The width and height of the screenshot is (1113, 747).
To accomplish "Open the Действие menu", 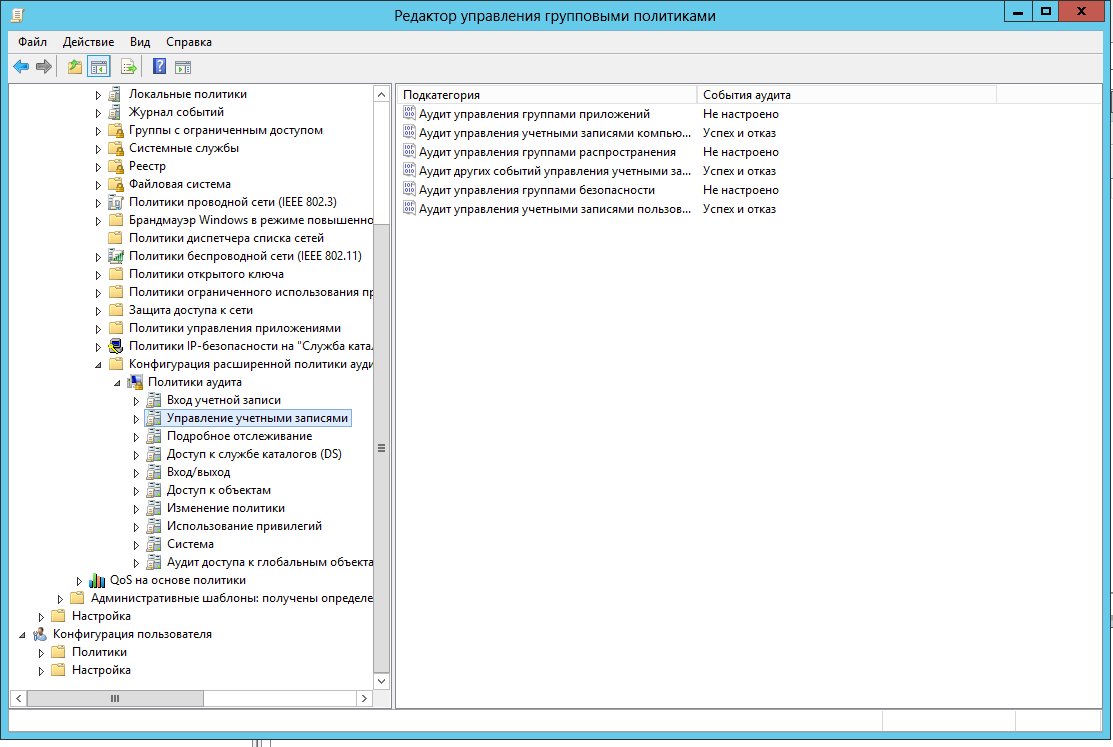I will 88,42.
